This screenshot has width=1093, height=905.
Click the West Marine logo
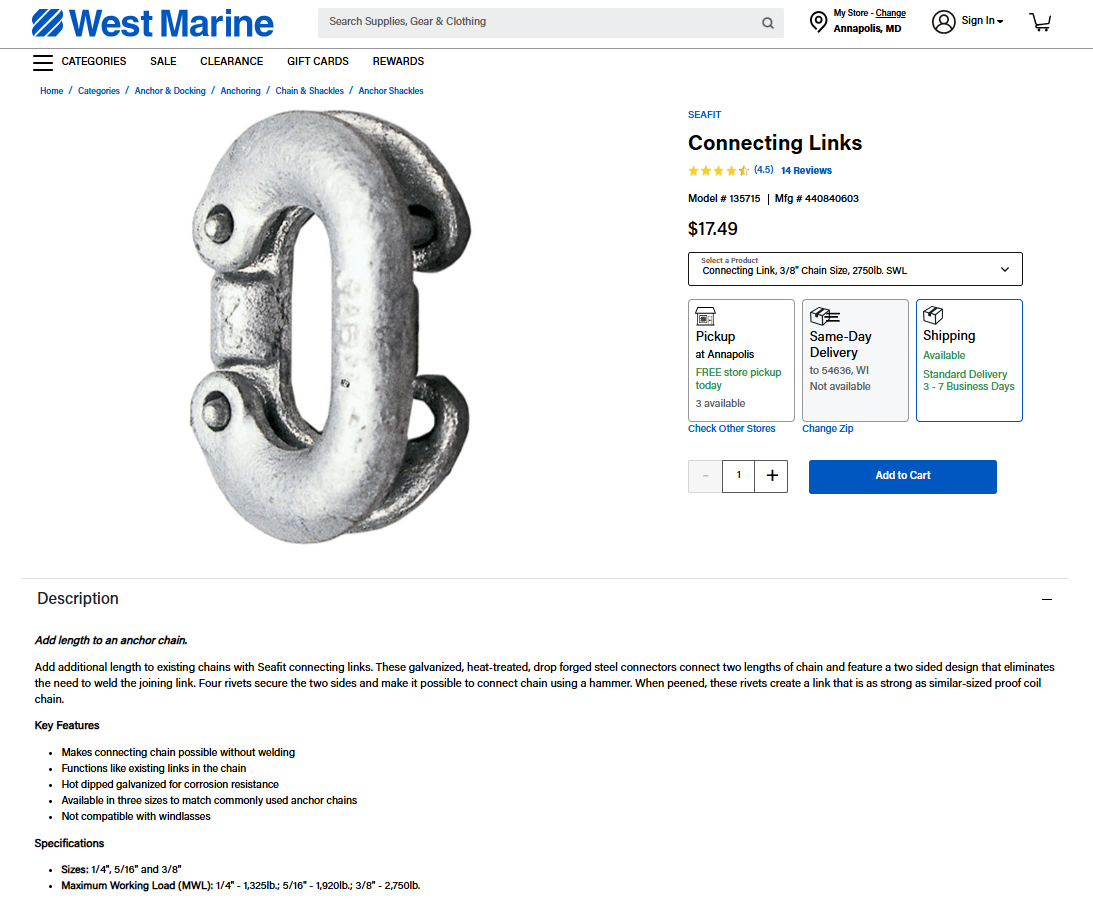click(152, 23)
